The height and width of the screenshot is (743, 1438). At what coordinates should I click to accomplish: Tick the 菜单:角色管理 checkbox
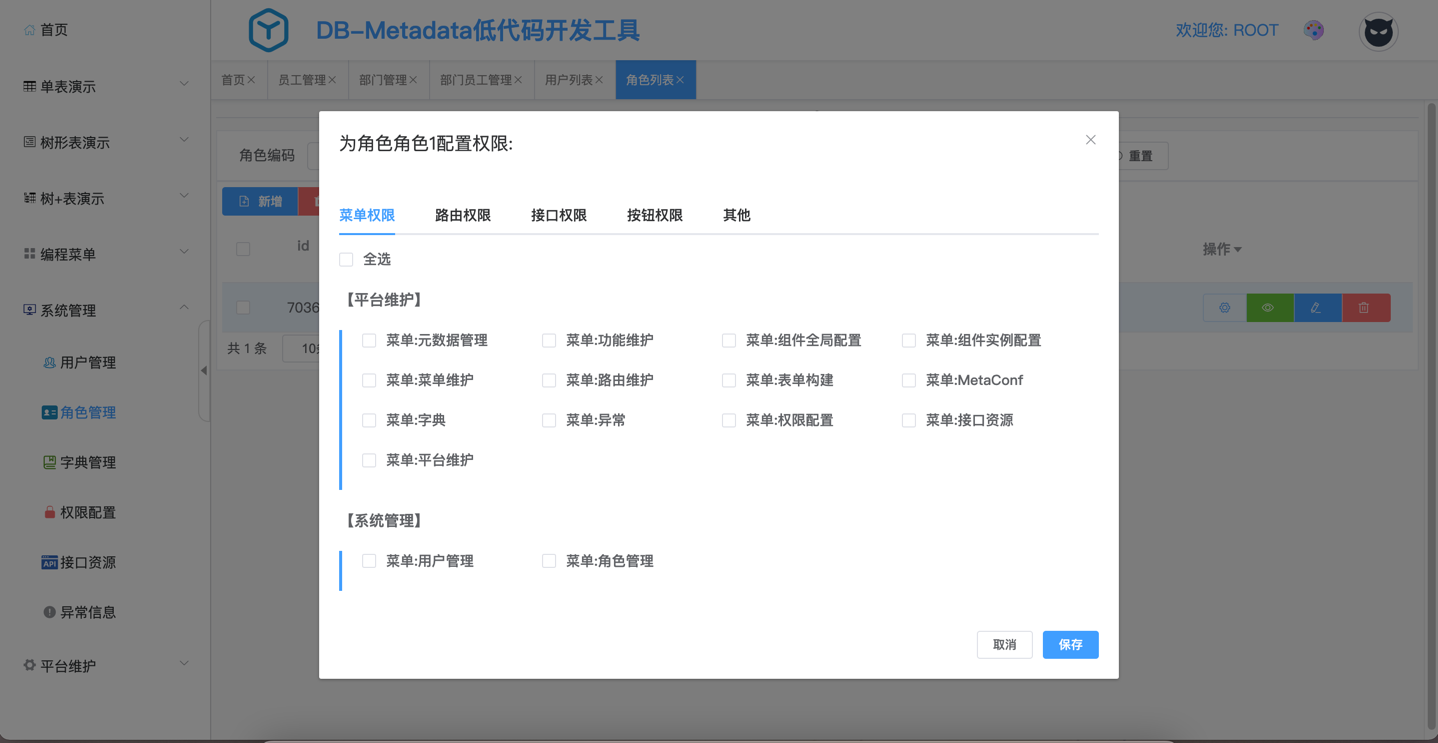coord(549,561)
